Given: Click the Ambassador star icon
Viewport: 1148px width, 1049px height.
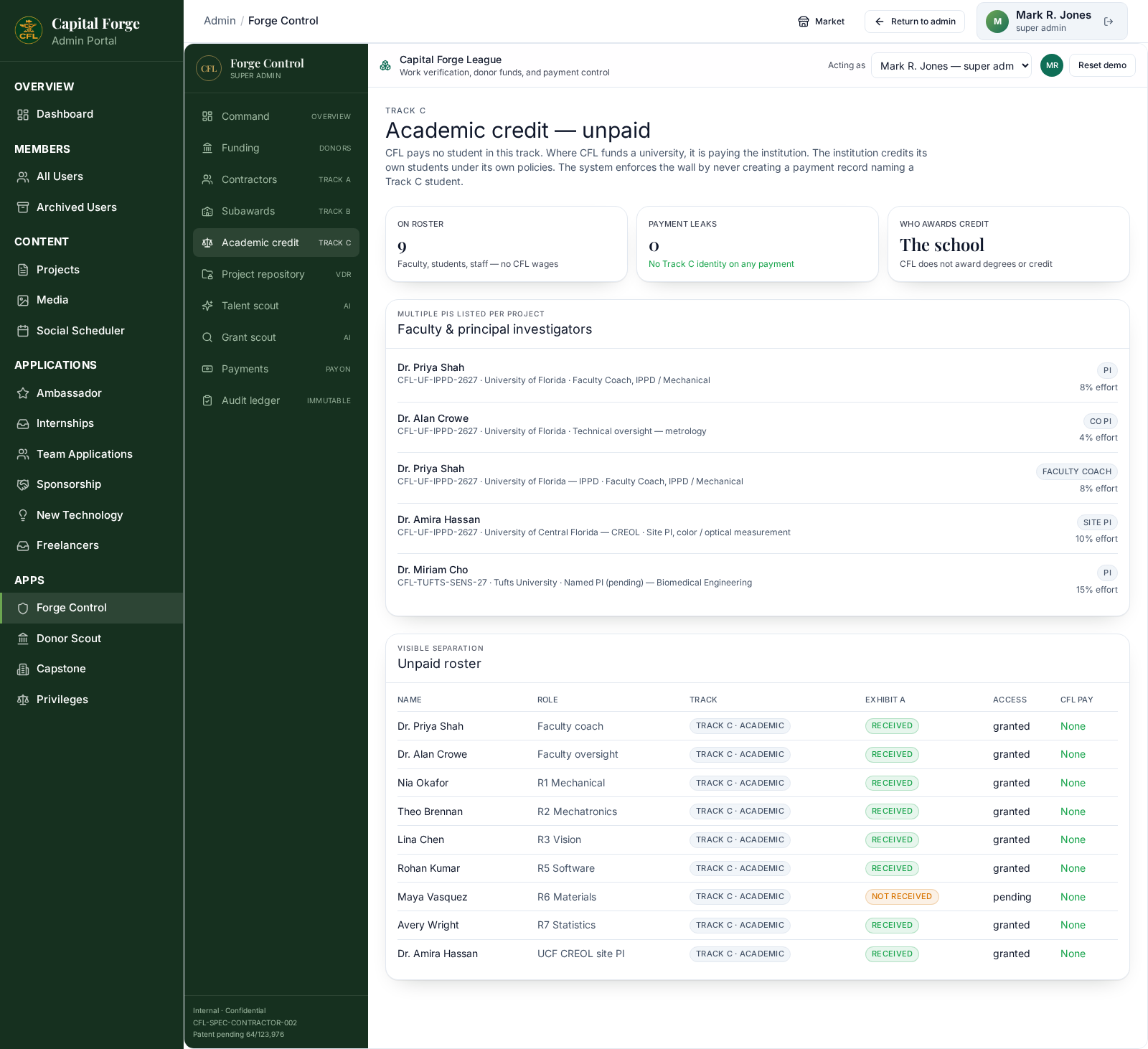Looking at the screenshot, I should click(x=23, y=393).
